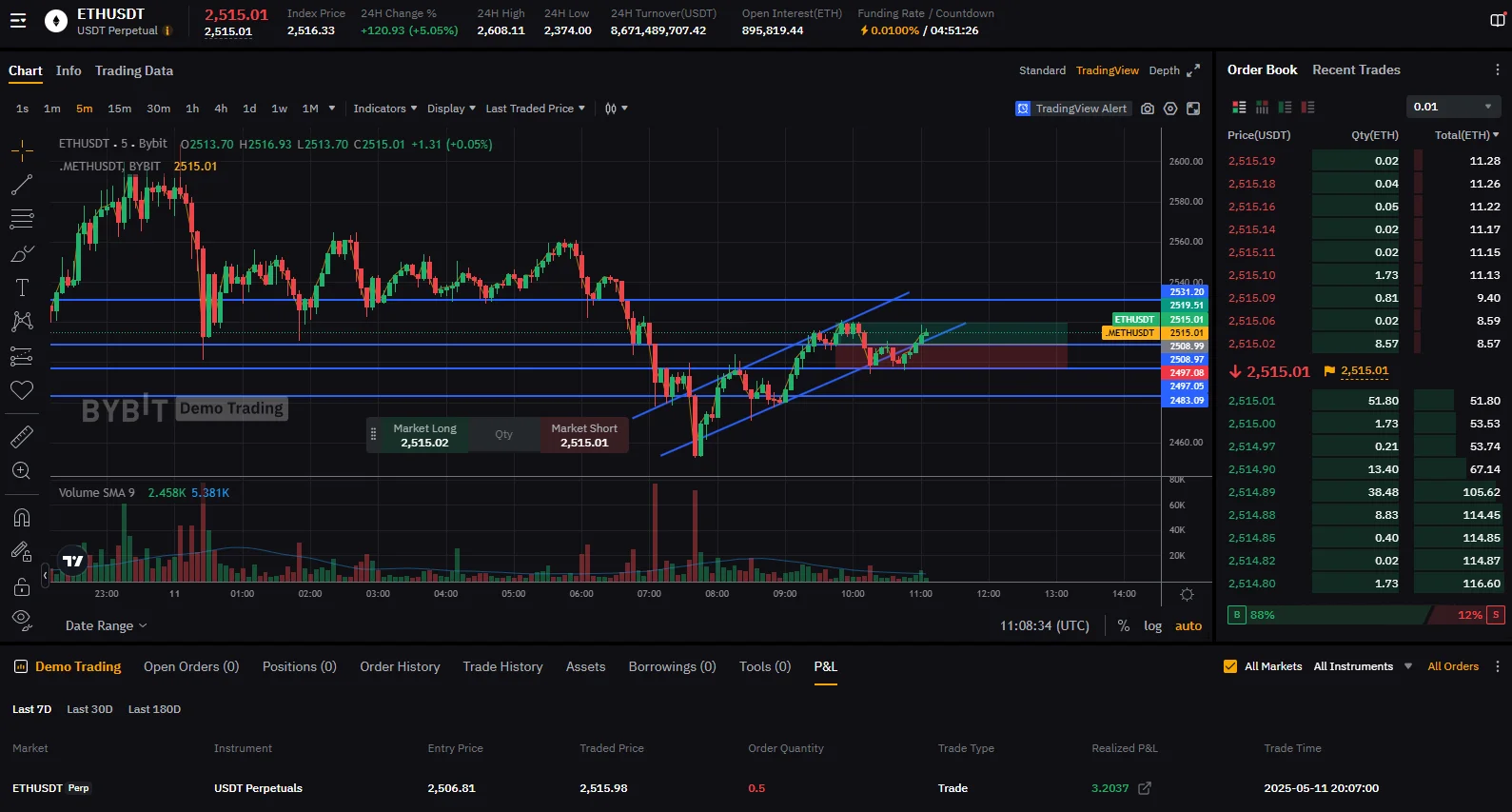Image resolution: width=1512 pixels, height=812 pixels.
Task: Open the Order History tab
Action: point(400,666)
